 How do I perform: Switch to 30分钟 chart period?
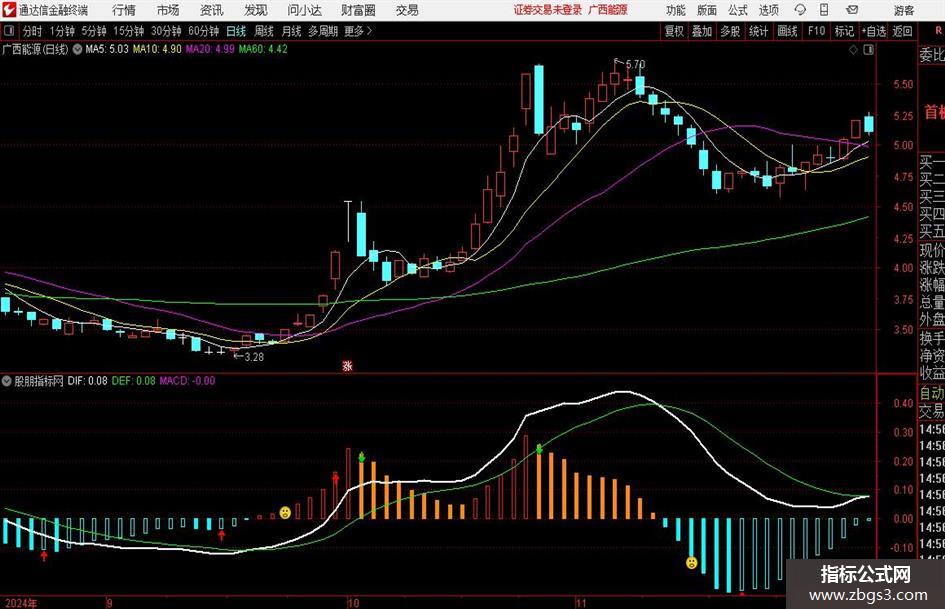pos(166,31)
